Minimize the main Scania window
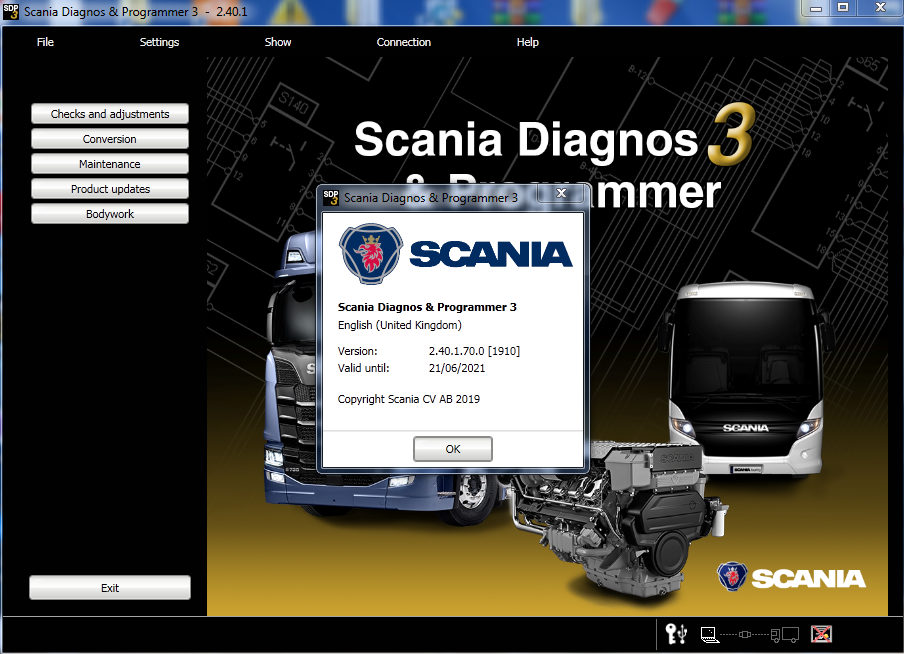 [815, 8]
